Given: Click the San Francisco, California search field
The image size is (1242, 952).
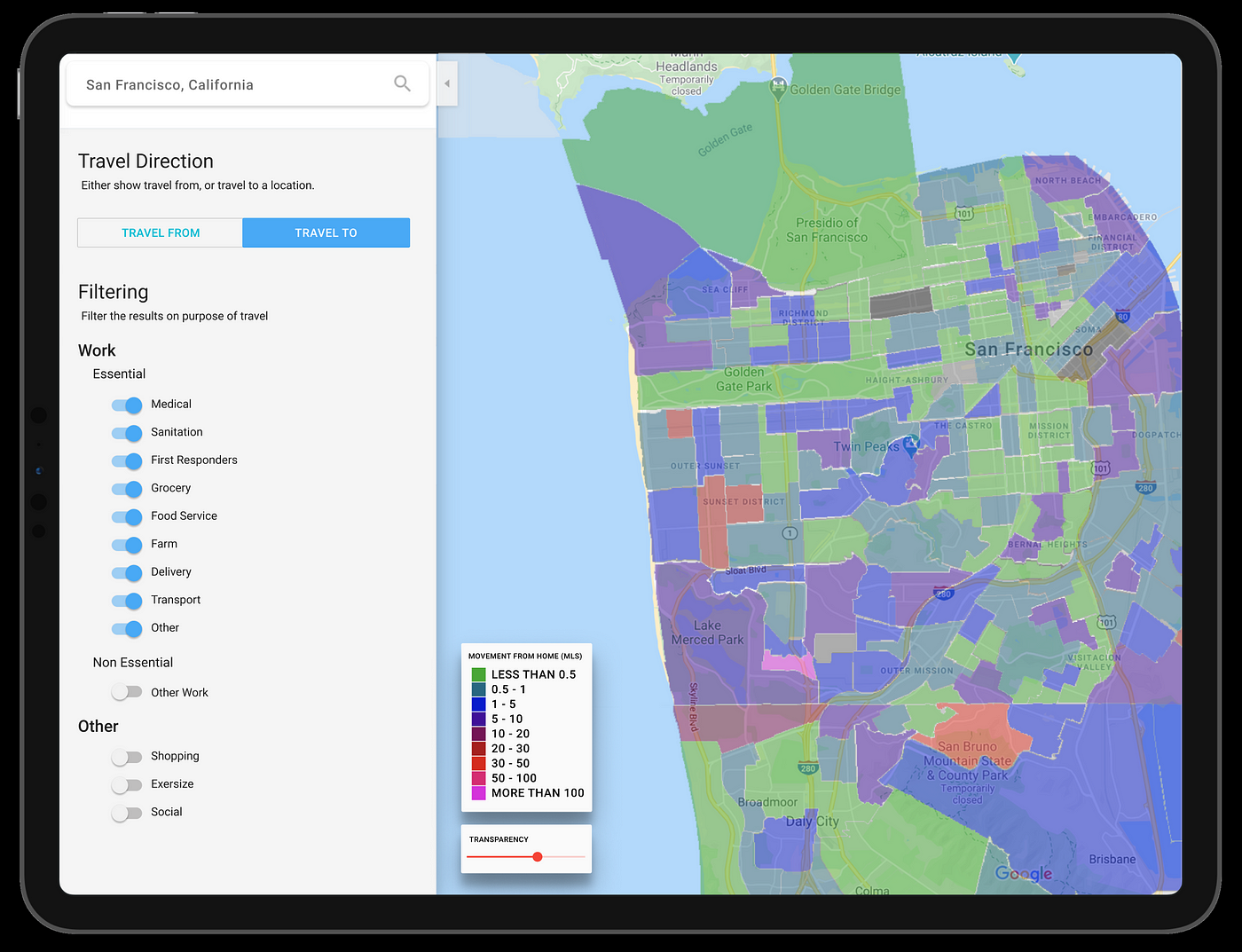Looking at the screenshot, I should click(248, 84).
